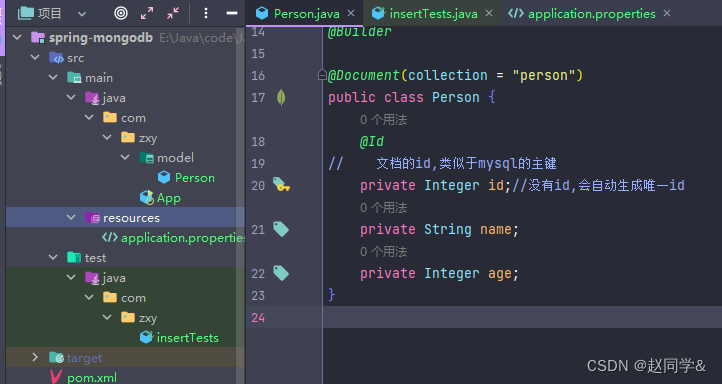
Task: Close the application.properties tab
Action: 667,13
